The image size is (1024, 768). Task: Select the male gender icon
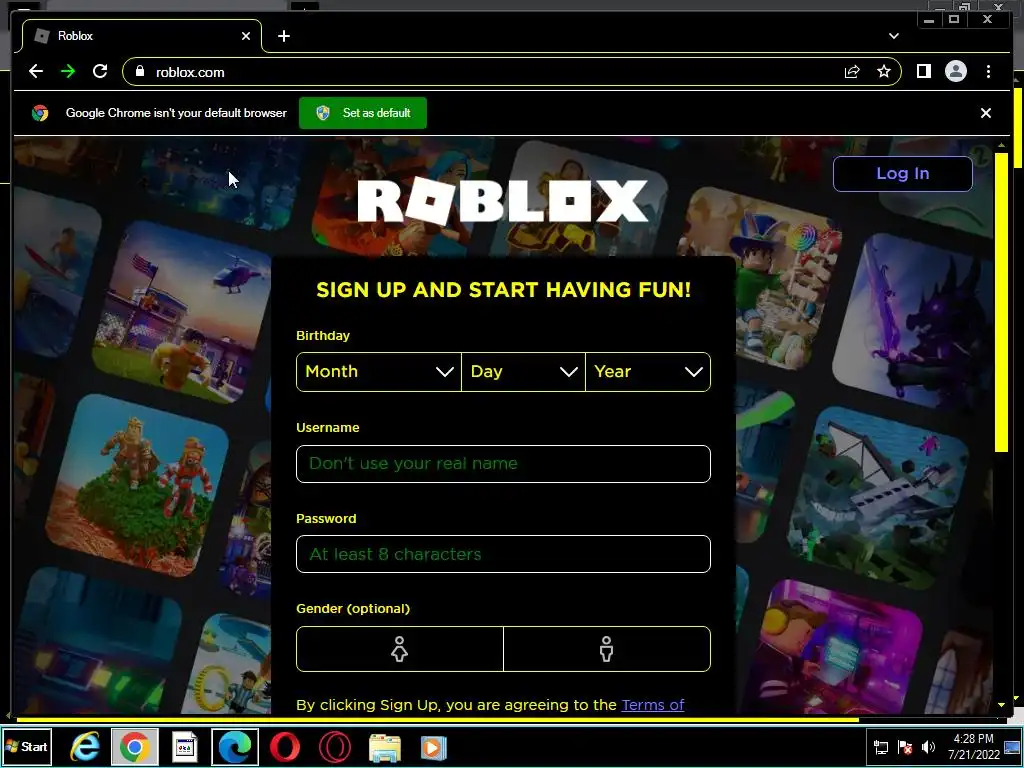tap(607, 649)
